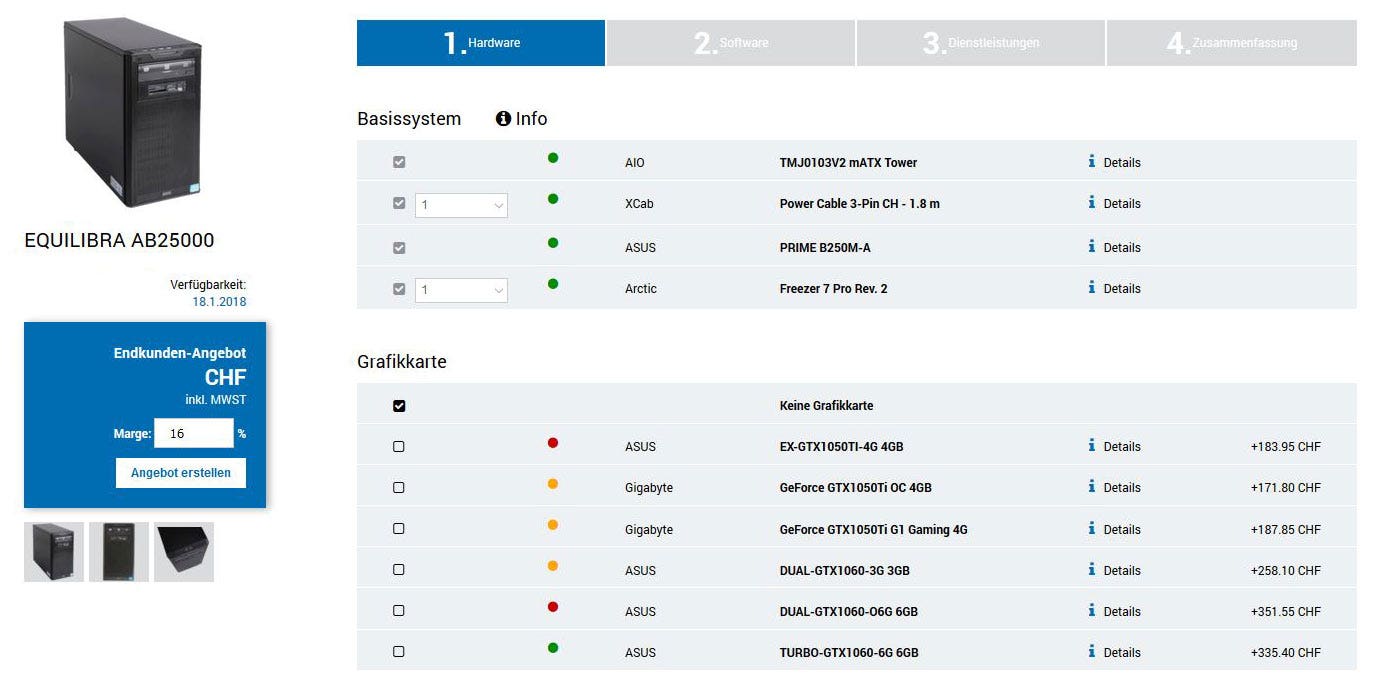Click red availability dot for EX-GTX1050TI-4G
Image resolution: width=1380 pixels, height=680 pixels.
553,443
